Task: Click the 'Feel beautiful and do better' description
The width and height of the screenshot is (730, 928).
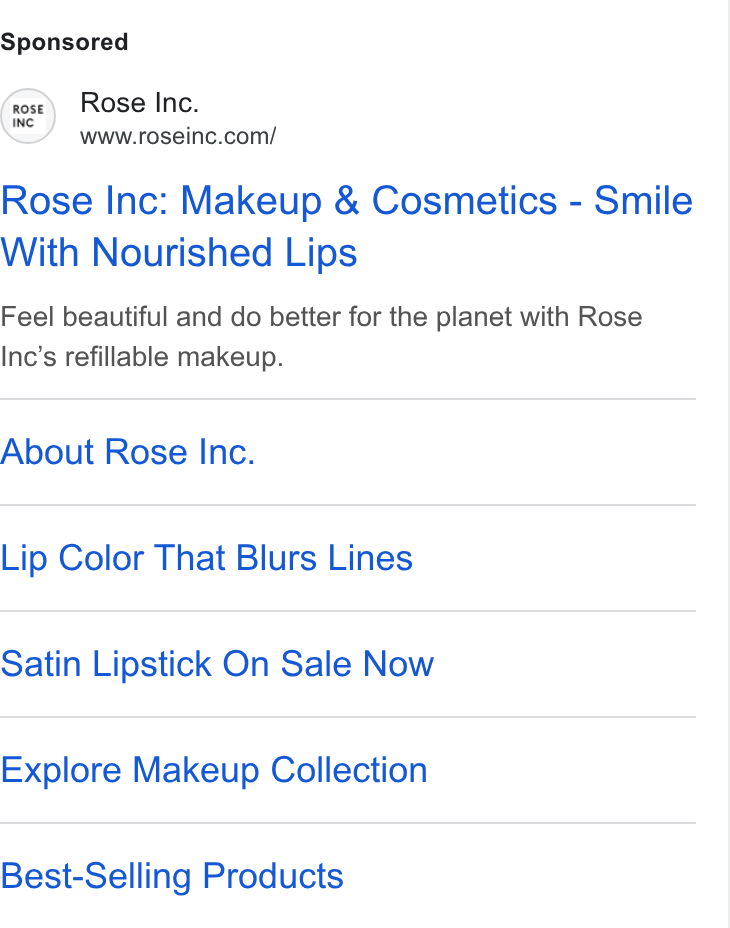Action: point(321,337)
